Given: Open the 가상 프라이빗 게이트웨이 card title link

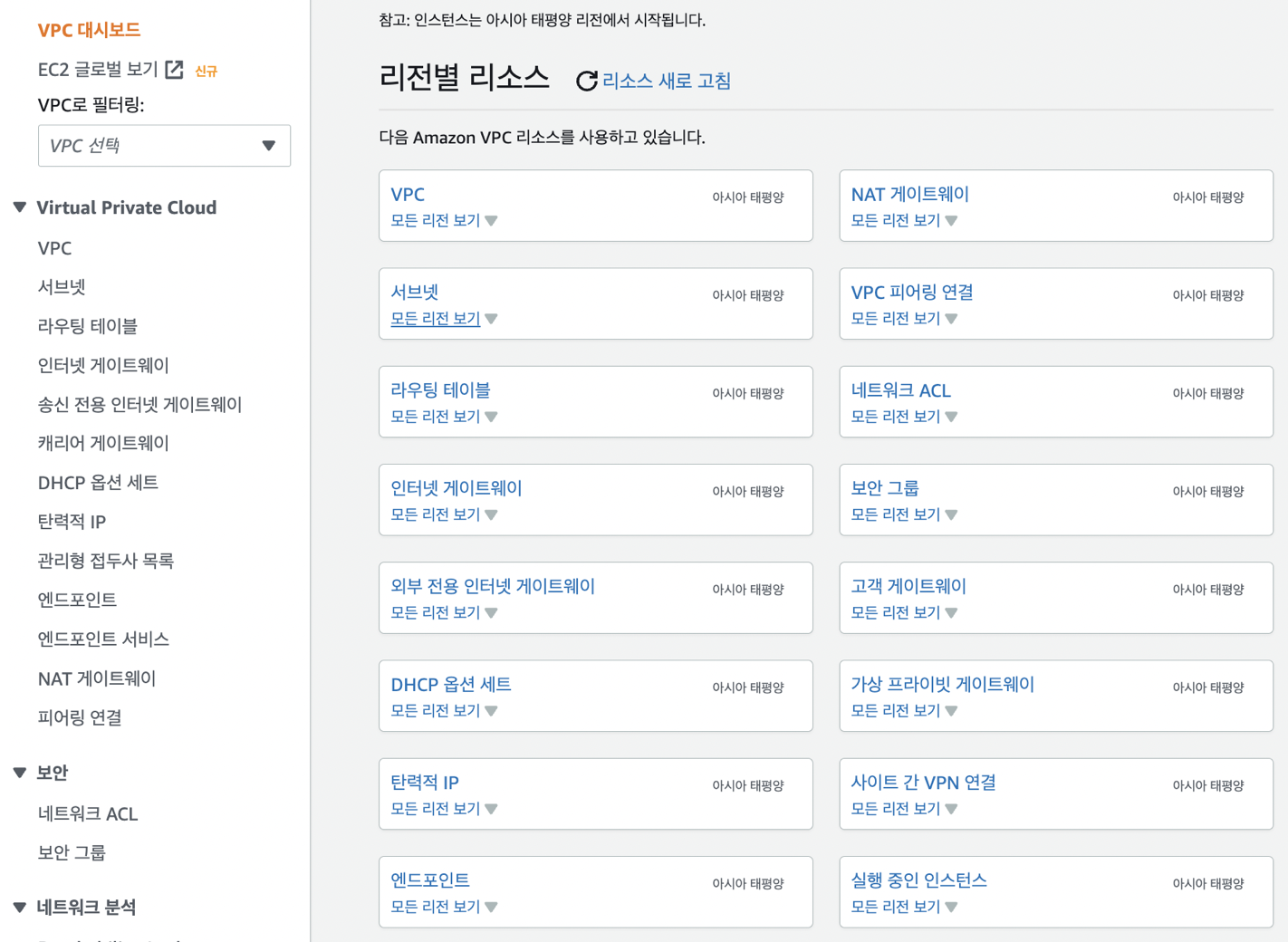Looking at the screenshot, I should pyautogui.click(x=943, y=685).
